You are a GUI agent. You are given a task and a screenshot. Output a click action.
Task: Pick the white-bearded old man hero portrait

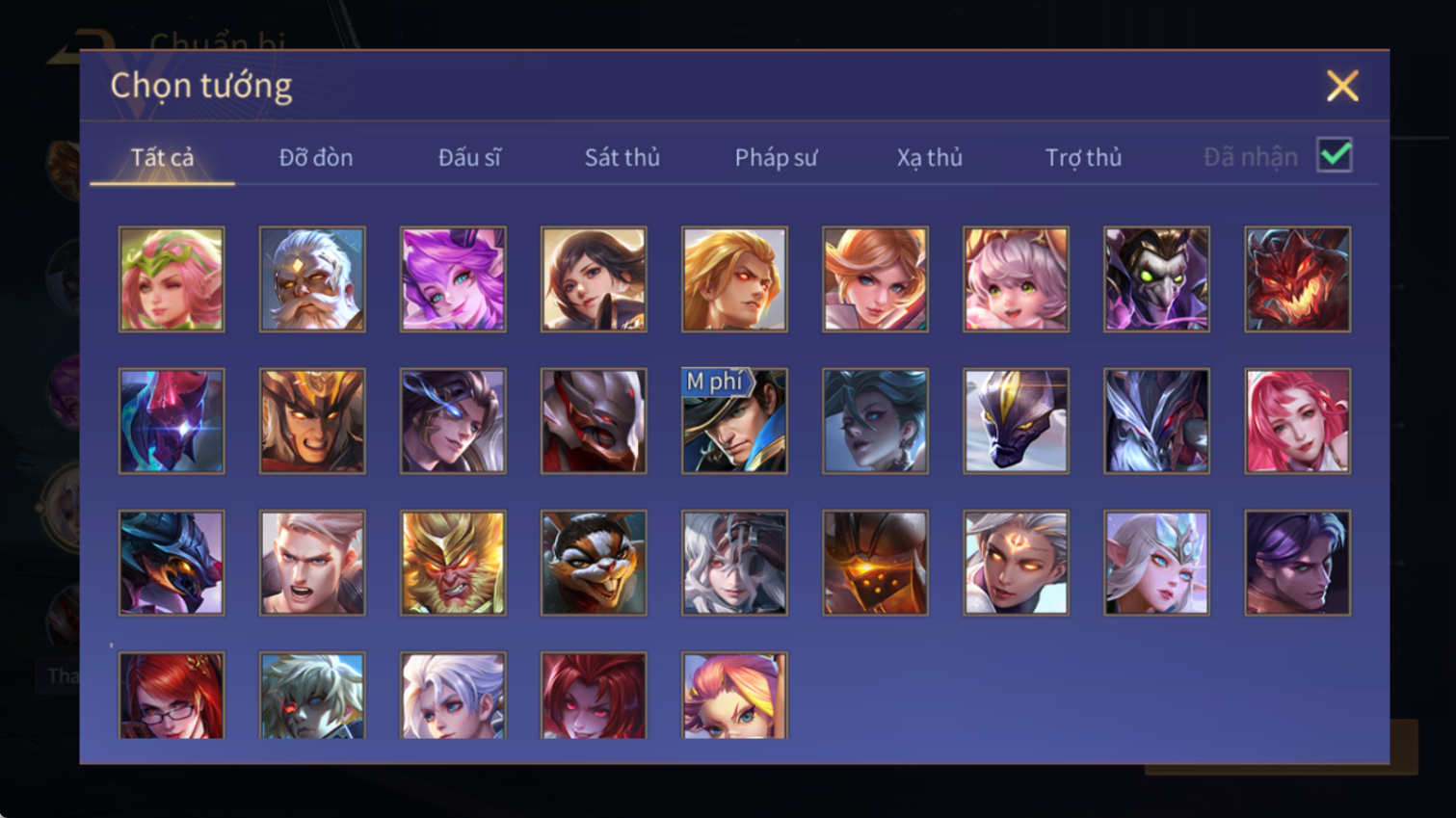(312, 279)
